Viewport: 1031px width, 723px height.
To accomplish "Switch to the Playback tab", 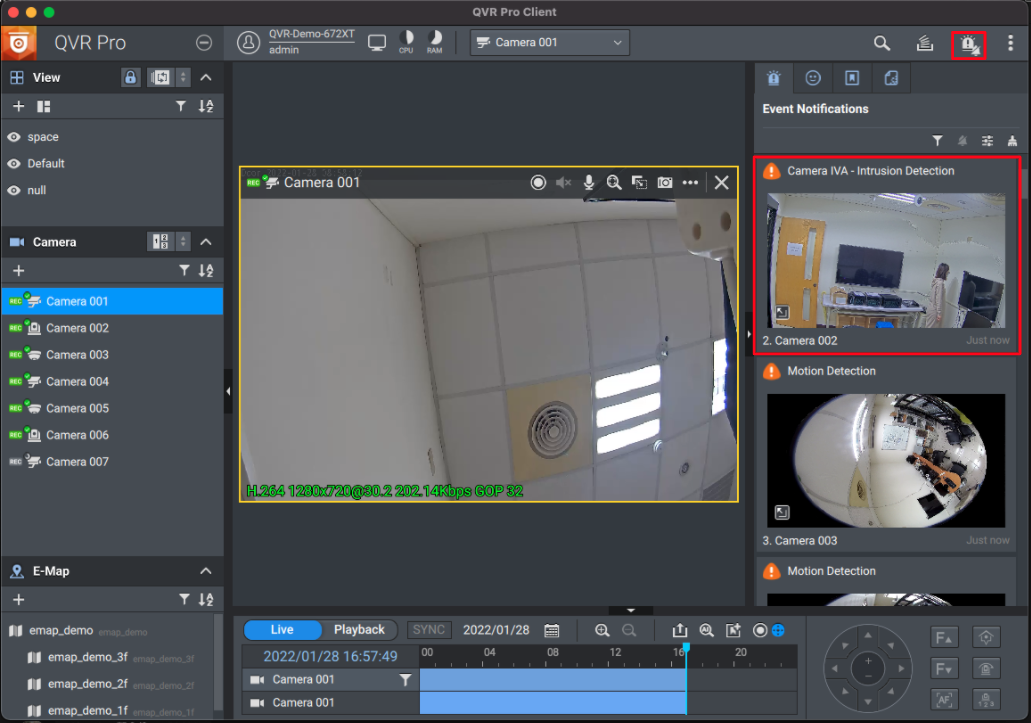I will 359,630.
